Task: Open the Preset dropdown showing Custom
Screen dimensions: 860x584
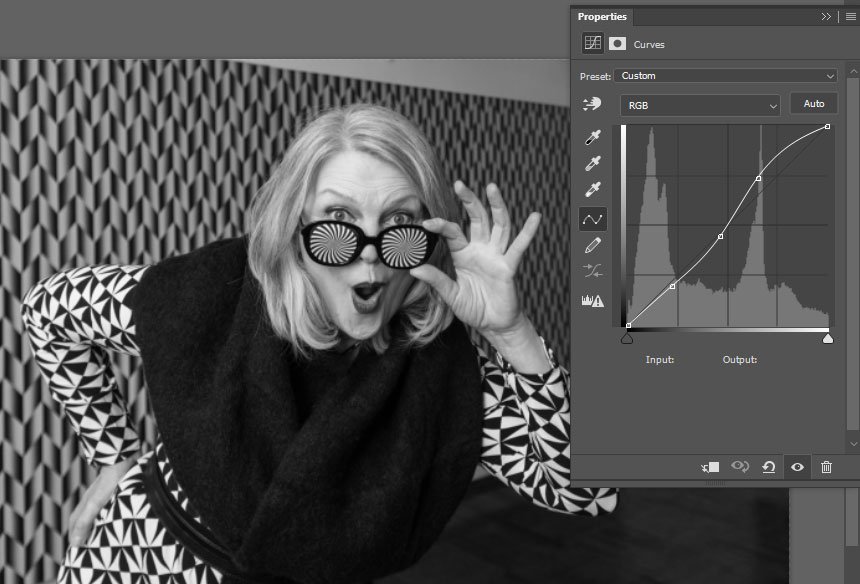Action: click(x=725, y=75)
